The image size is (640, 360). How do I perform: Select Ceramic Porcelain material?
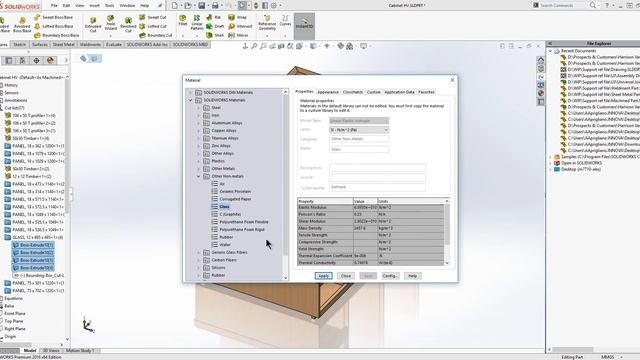point(235,191)
